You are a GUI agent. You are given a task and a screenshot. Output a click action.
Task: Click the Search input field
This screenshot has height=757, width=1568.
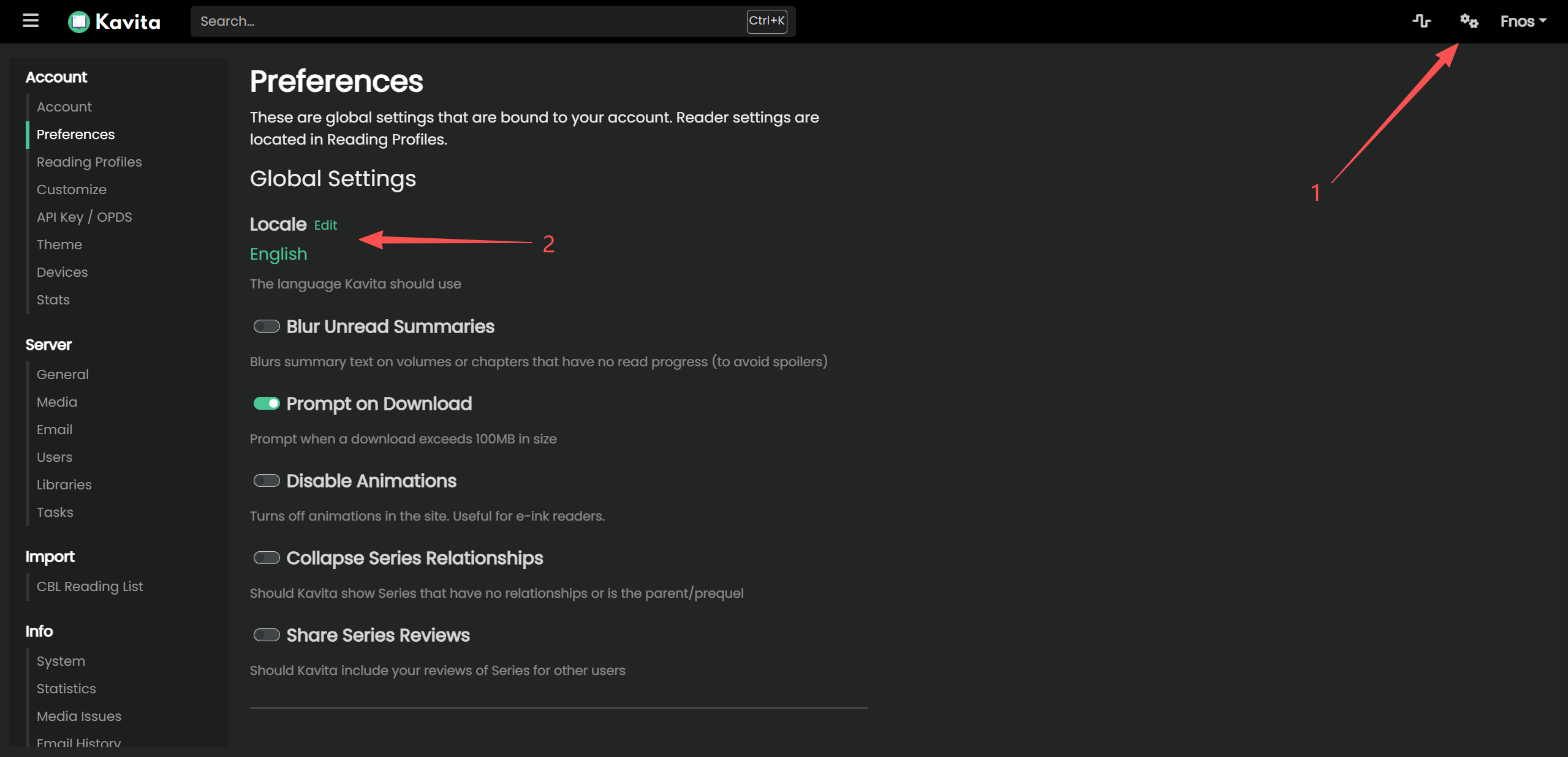tap(466, 21)
